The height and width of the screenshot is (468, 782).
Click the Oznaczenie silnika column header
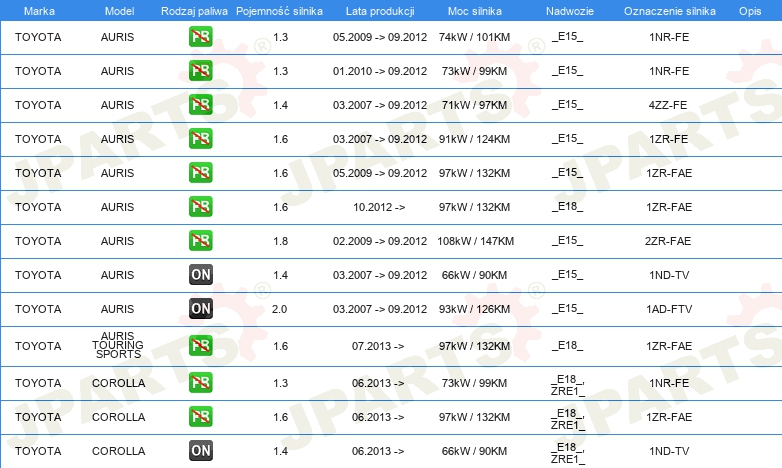[x=669, y=11]
